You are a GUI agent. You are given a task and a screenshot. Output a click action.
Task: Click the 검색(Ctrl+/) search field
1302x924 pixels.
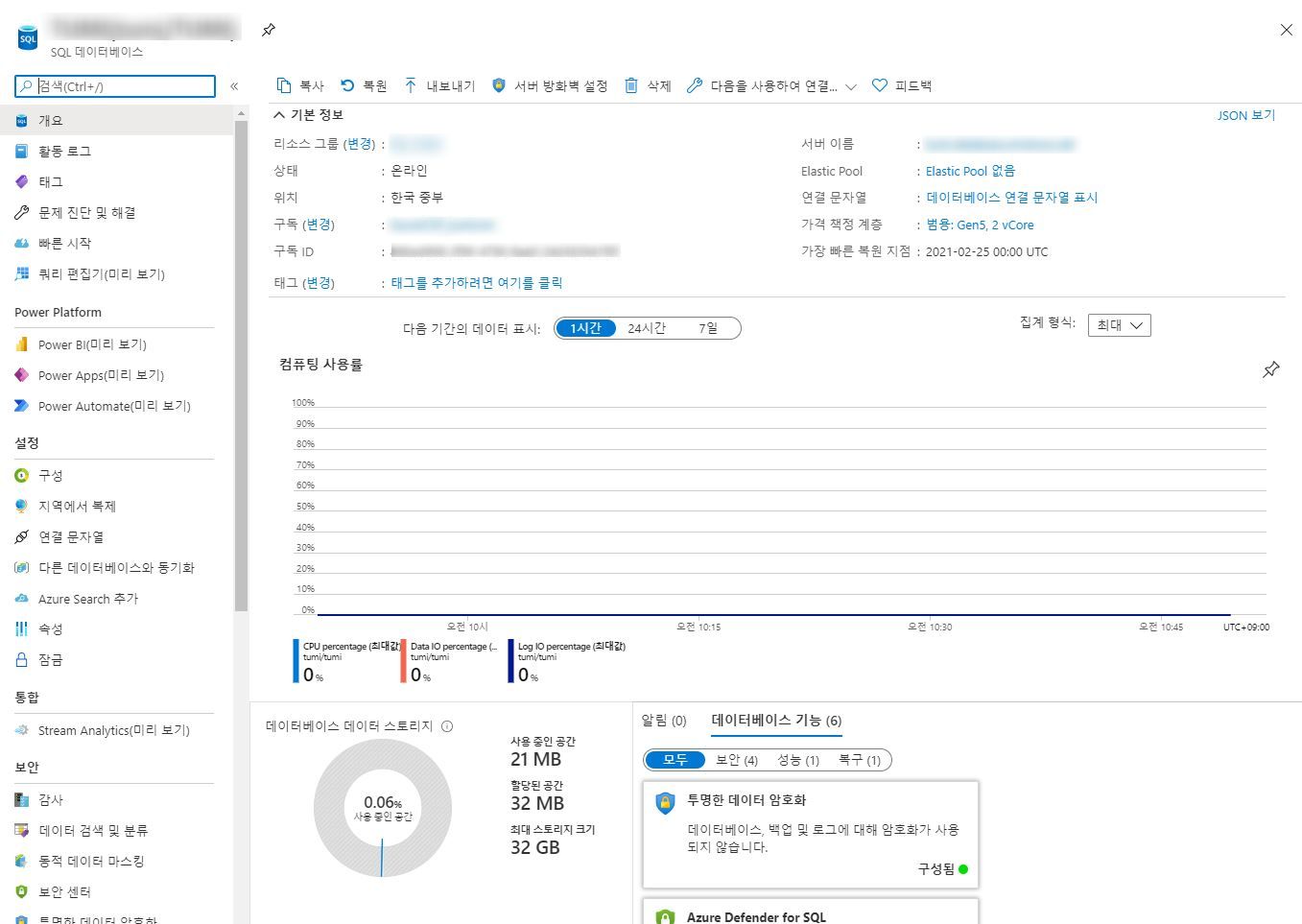(x=115, y=86)
